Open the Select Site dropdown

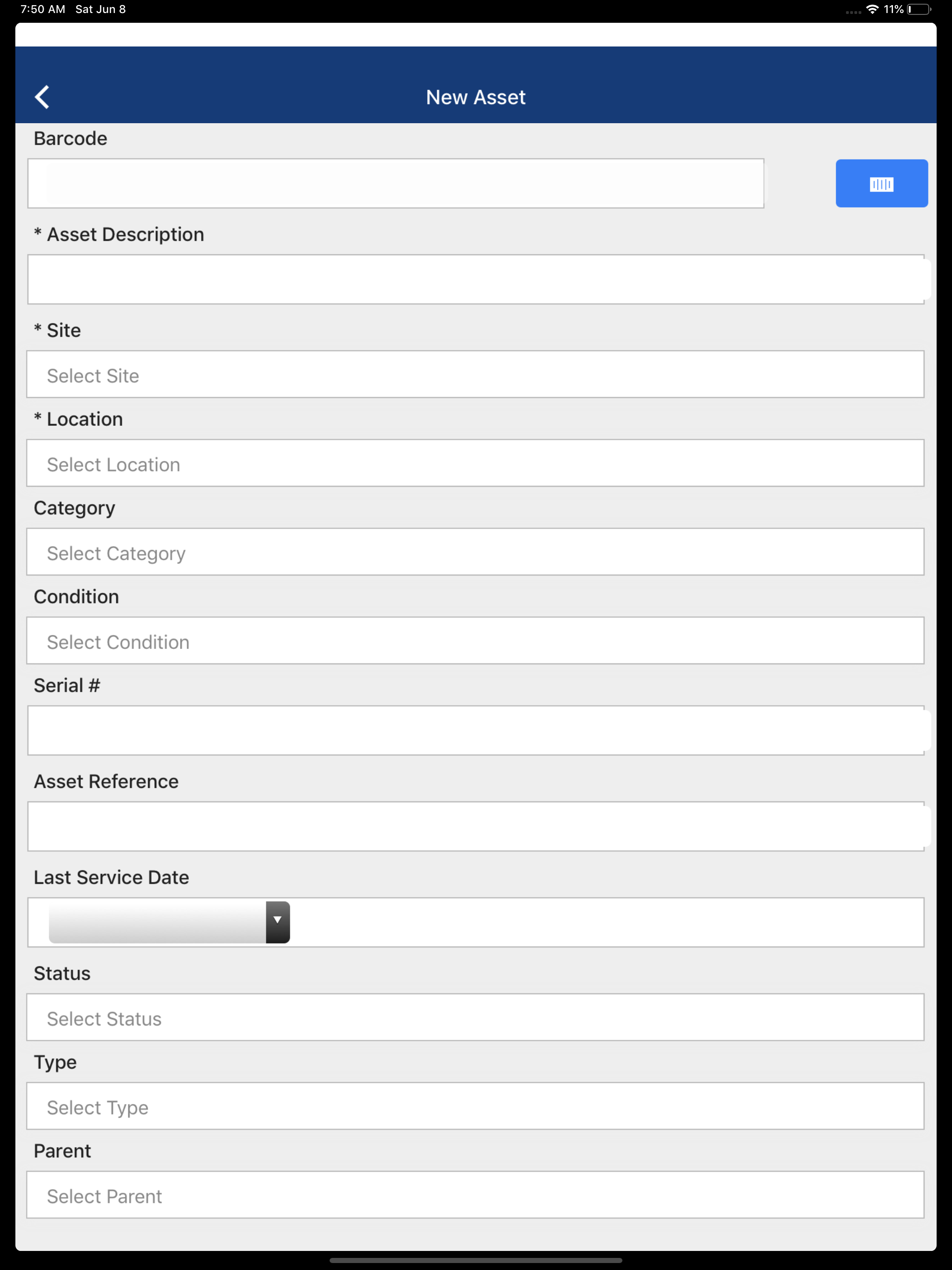click(476, 374)
